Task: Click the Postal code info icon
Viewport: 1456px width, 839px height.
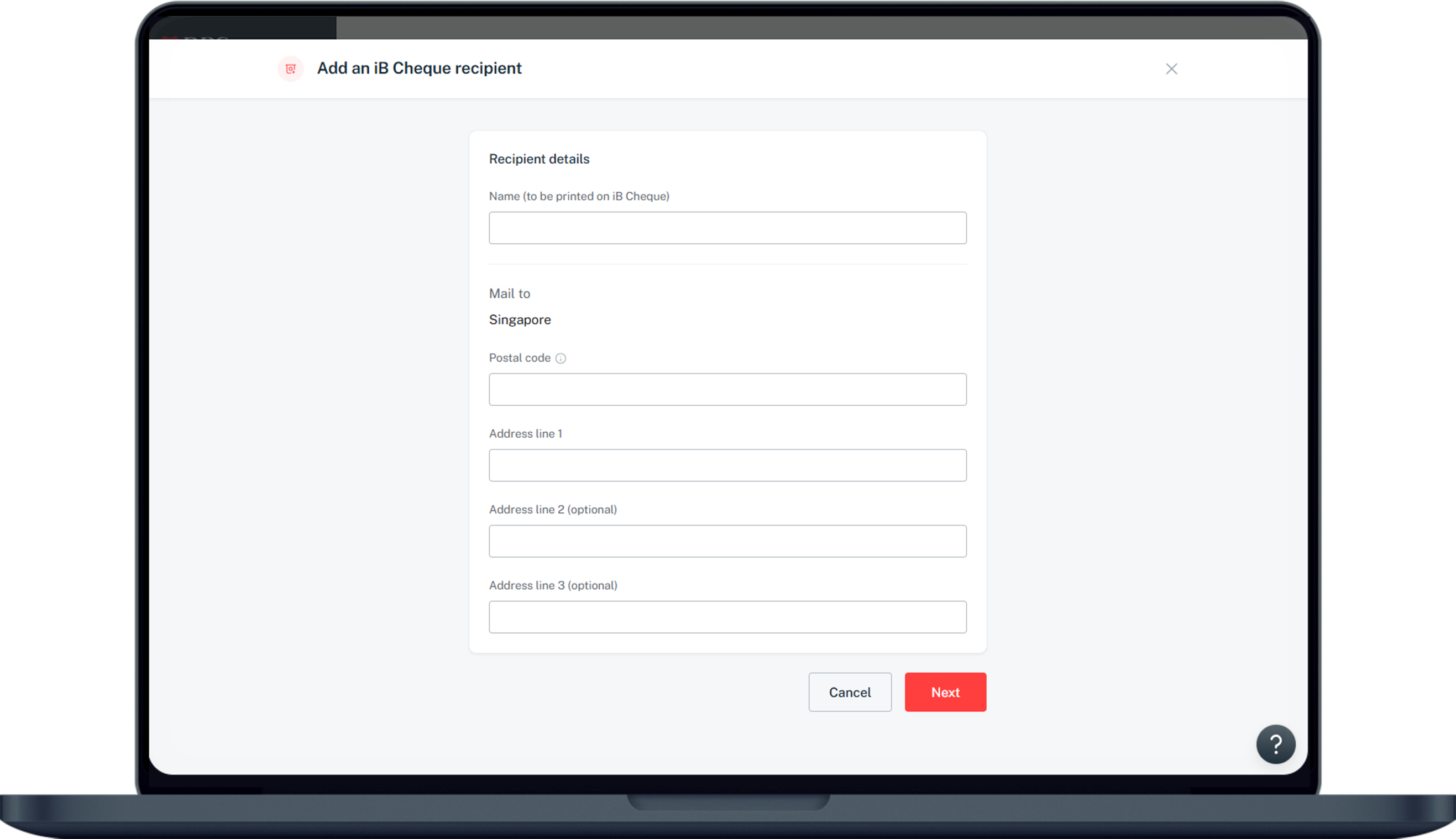Action: (x=561, y=358)
